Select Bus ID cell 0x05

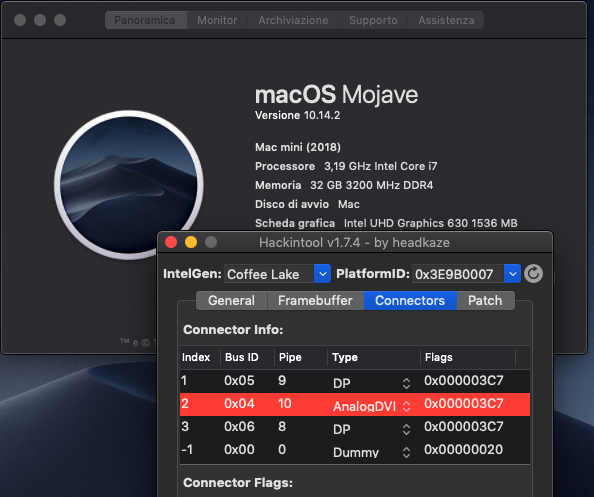(239, 381)
